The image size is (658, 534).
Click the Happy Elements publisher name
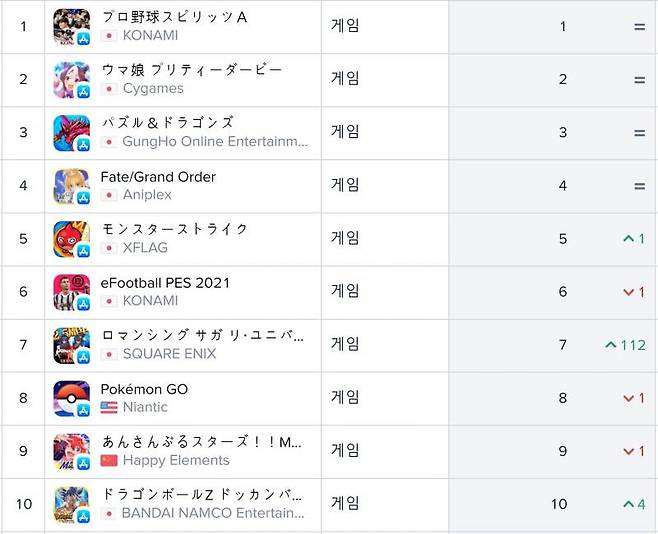click(x=176, y=460)
